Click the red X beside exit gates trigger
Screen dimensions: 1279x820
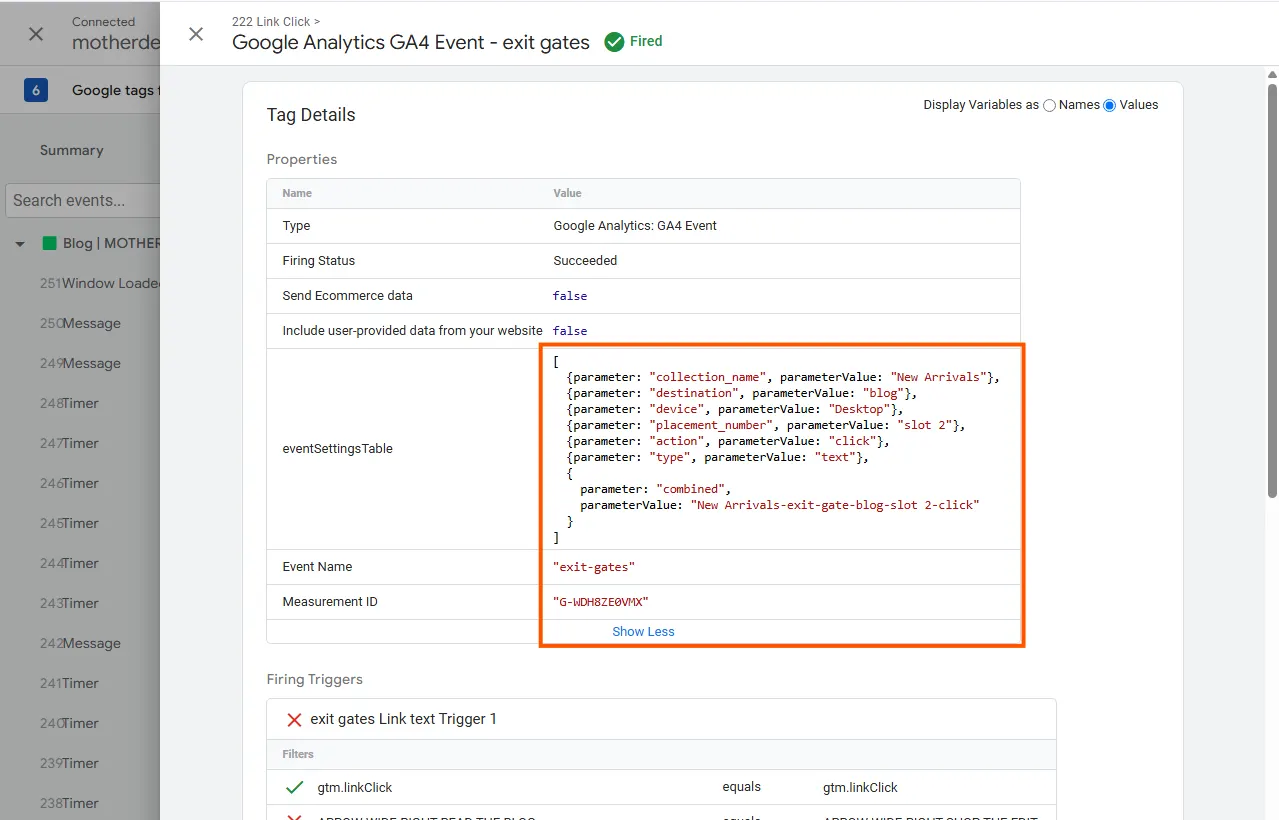click(294, 719)
